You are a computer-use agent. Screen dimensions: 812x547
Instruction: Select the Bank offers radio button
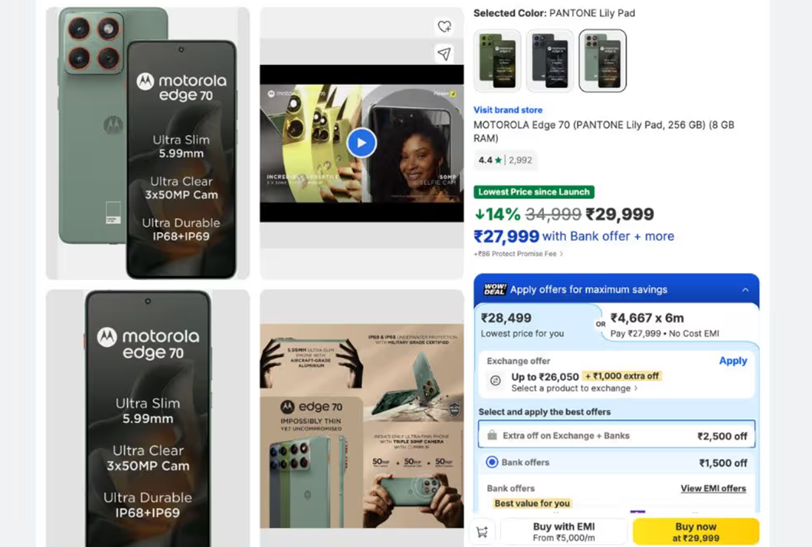pyautogui.click(x=492, y=463)
